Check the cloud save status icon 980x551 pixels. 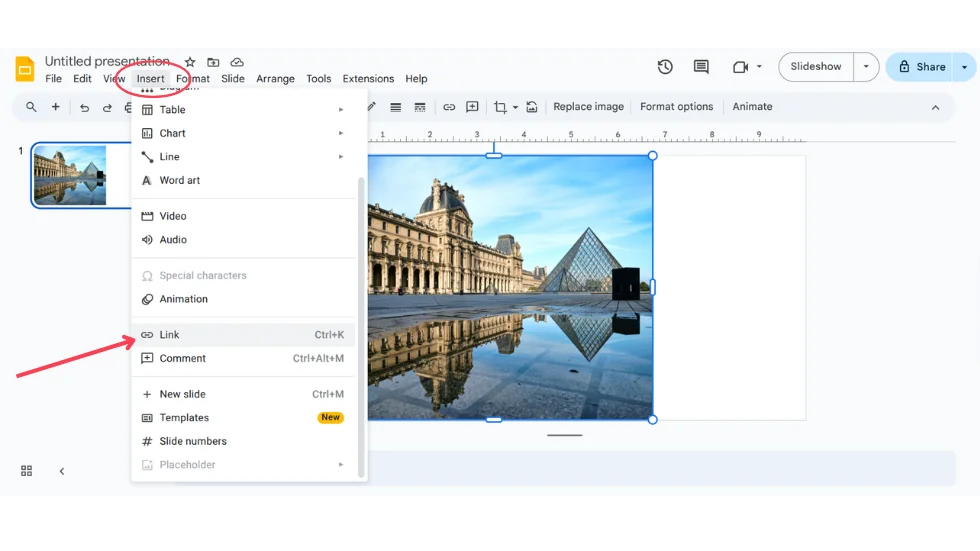237,62
